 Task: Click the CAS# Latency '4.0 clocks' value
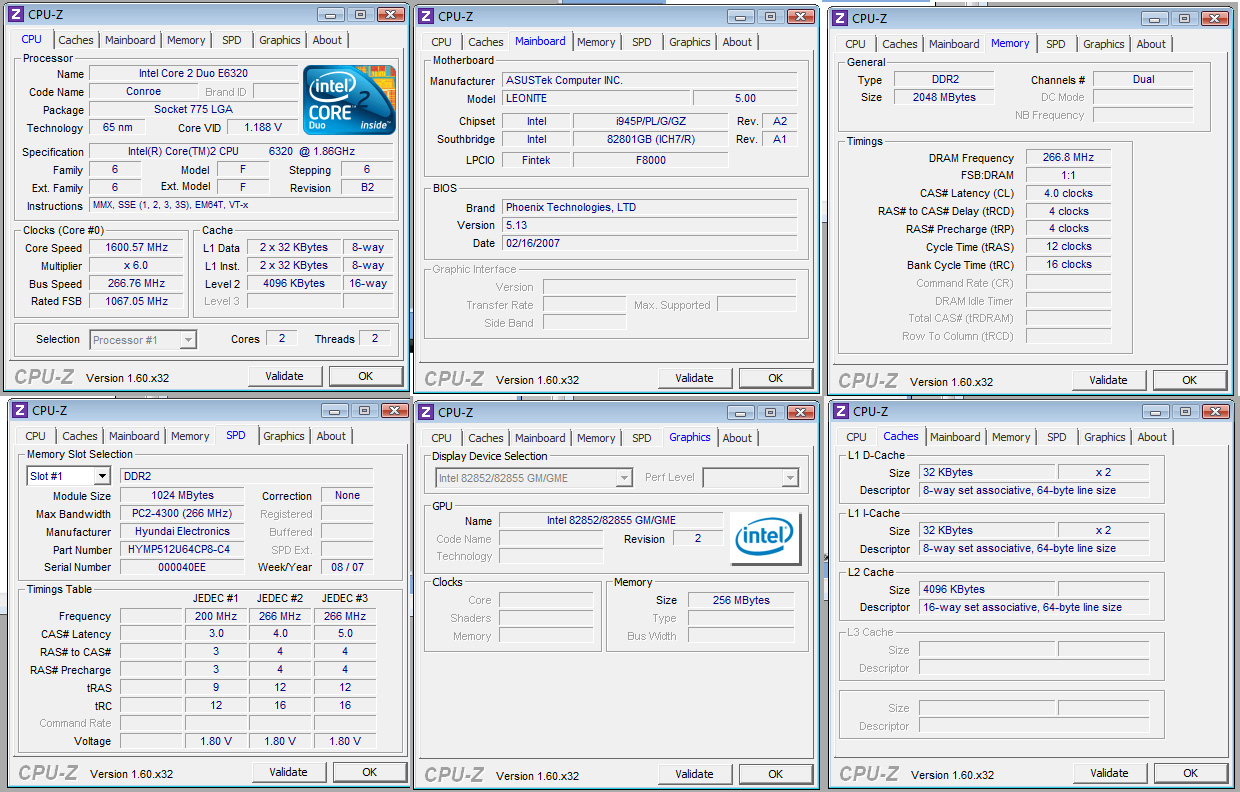(1068, 194)
